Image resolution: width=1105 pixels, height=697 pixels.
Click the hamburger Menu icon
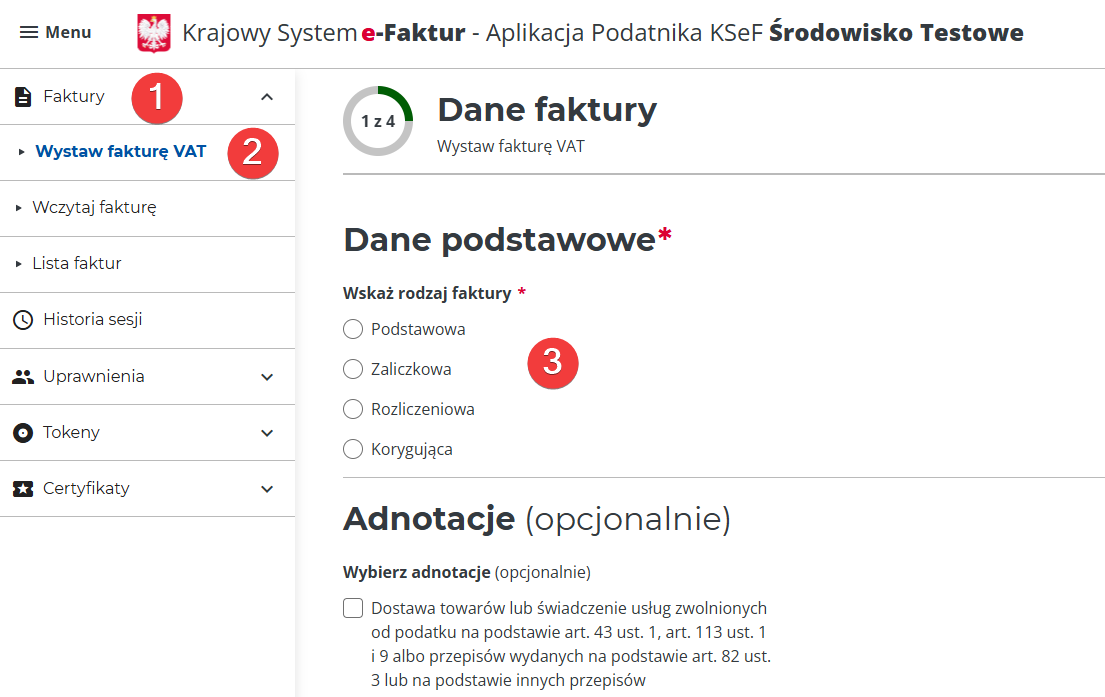30,32
